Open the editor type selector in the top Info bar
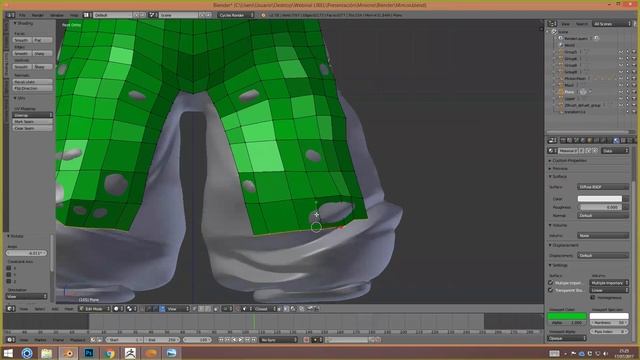Image resolution: width=640 pixels, height=360 pixels. coord(11,15)
